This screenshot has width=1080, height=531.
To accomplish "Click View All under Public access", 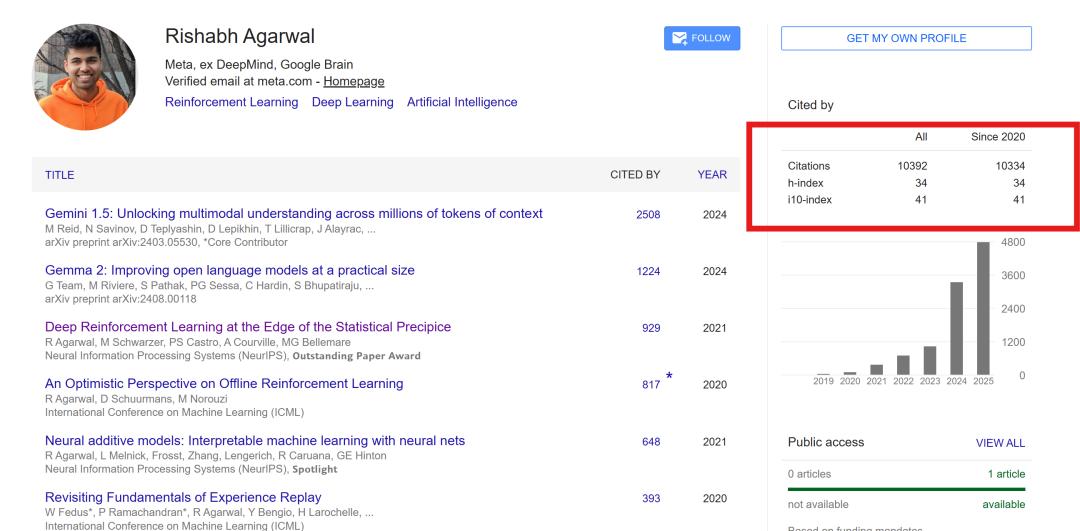I will click(1000, 443).
